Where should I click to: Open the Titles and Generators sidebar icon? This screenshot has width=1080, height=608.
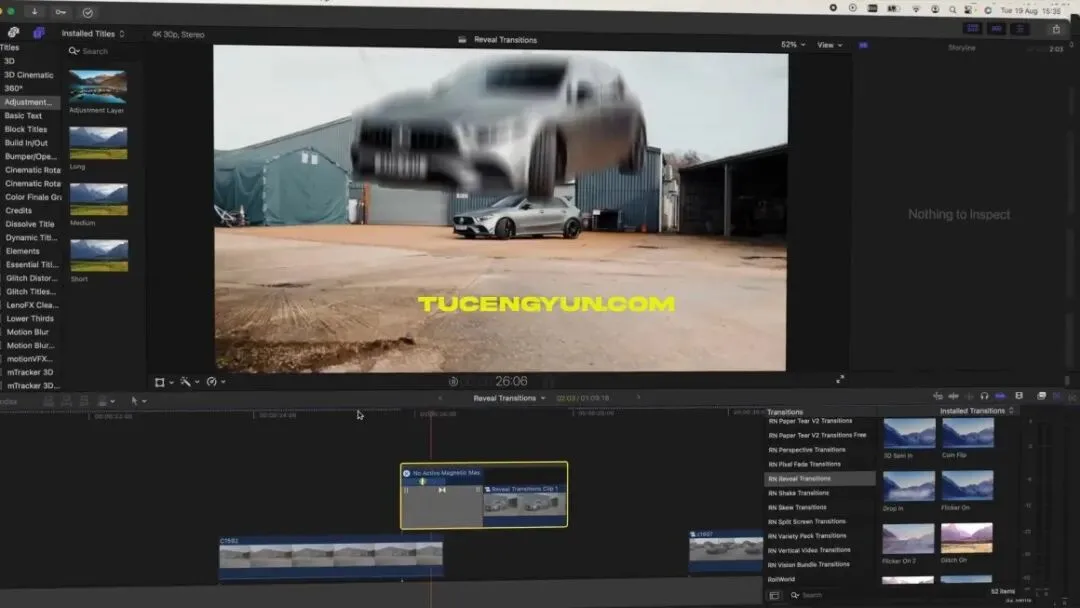(x=39, y=32)
